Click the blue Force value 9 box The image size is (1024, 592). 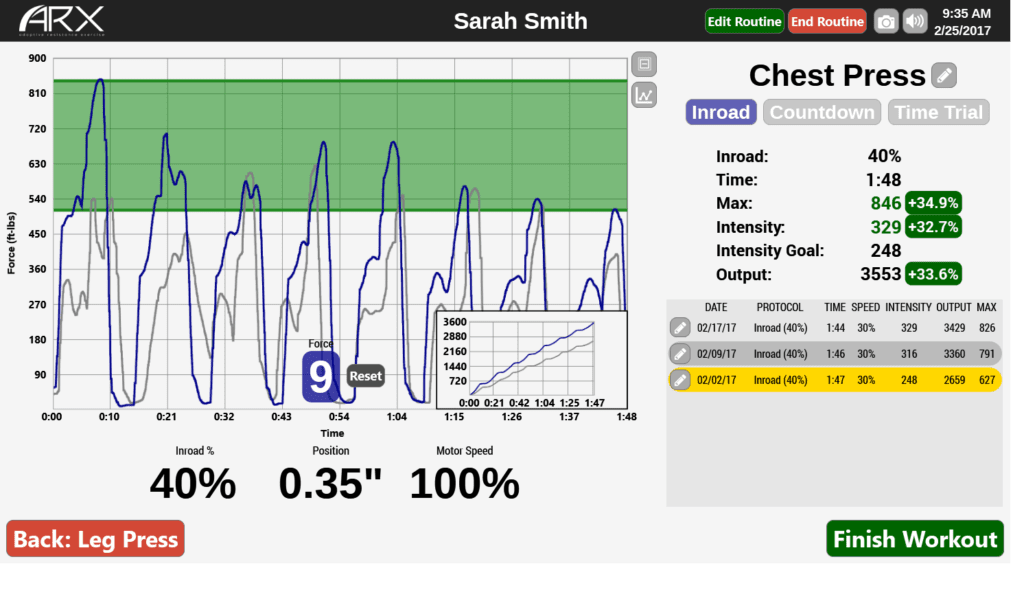point(320,377)
